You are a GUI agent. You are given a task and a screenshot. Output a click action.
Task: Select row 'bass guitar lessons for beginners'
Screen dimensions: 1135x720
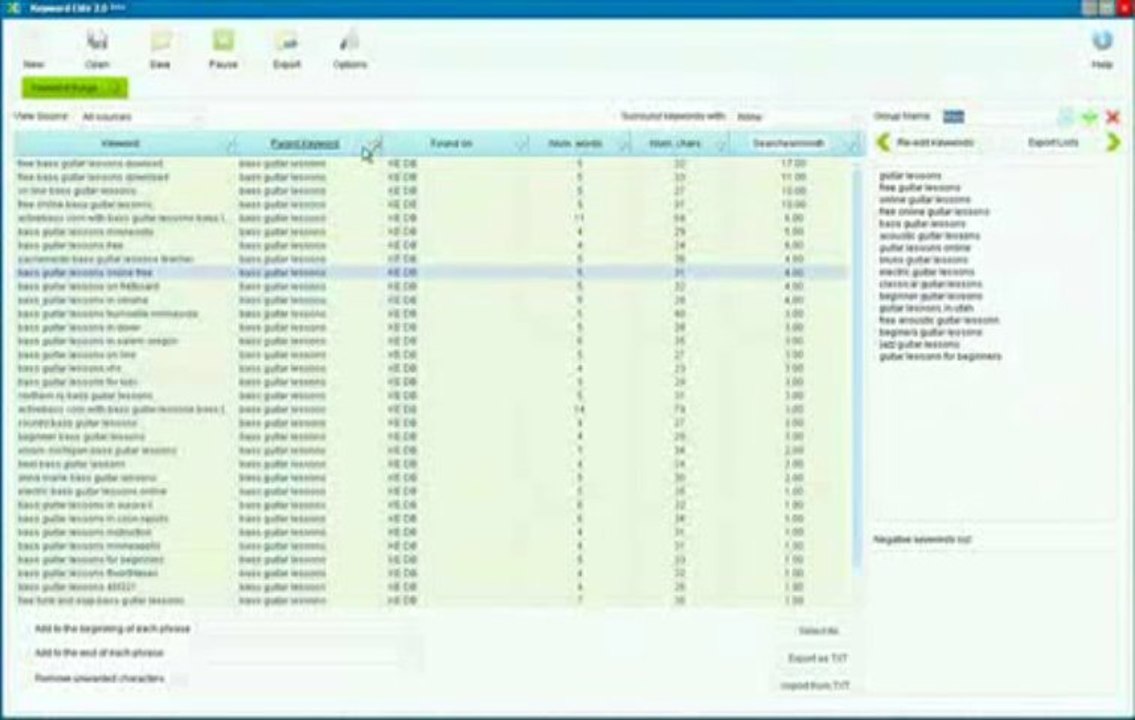click(x=431, y=560)
